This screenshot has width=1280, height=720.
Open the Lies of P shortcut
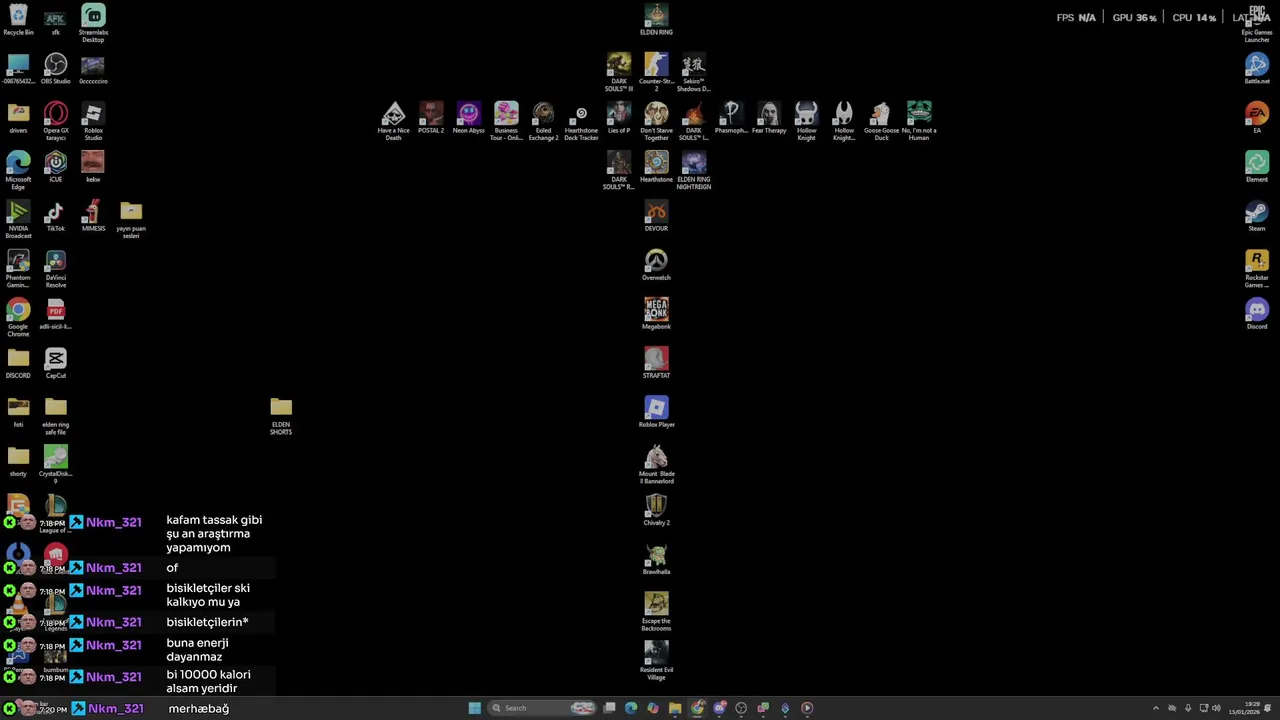click(619, 118)
